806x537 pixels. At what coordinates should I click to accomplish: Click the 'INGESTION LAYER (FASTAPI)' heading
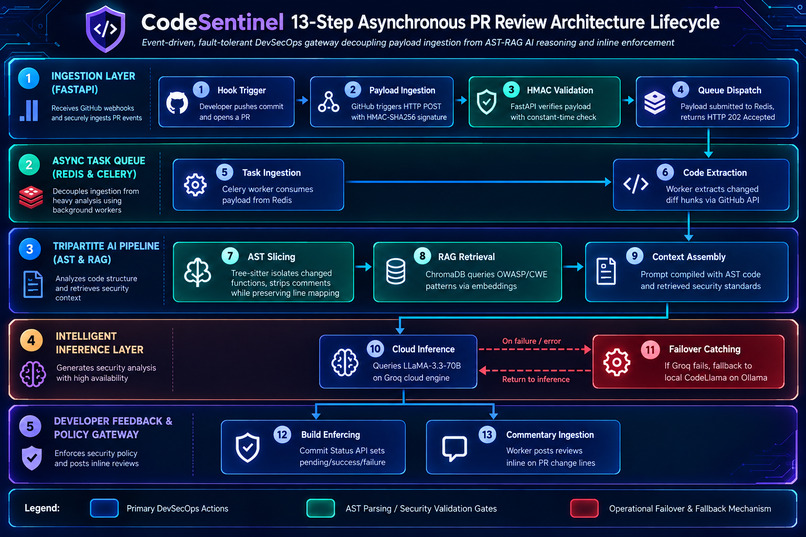coord(93,83)
